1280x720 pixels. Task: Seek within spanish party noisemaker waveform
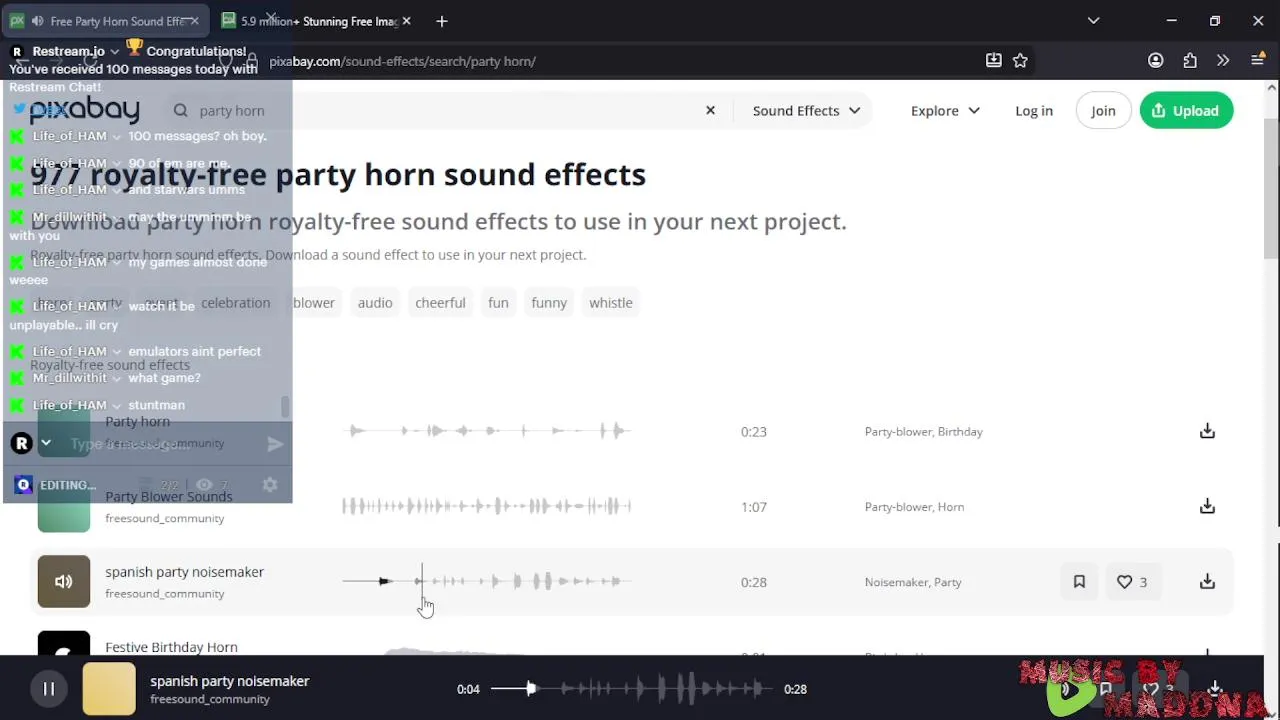tap(486, 581)
